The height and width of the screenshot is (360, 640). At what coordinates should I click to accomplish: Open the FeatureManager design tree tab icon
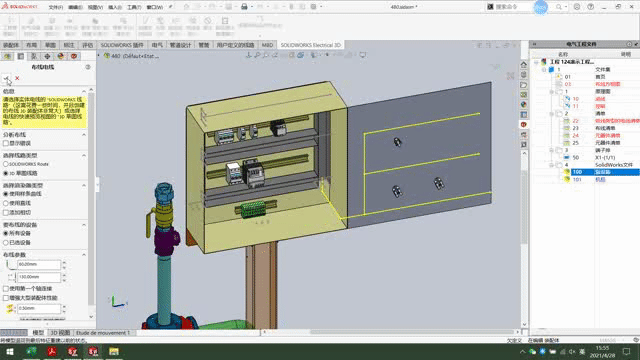point(7,56)
